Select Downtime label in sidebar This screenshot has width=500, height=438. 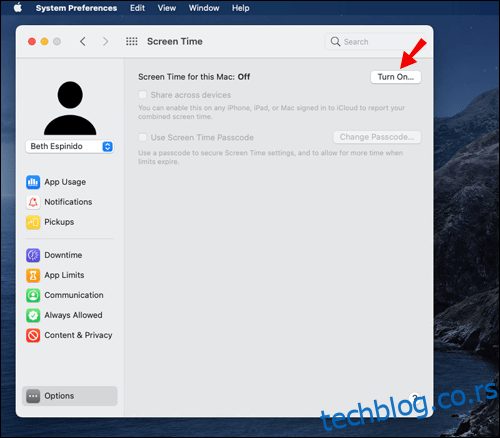pos(63,255)
